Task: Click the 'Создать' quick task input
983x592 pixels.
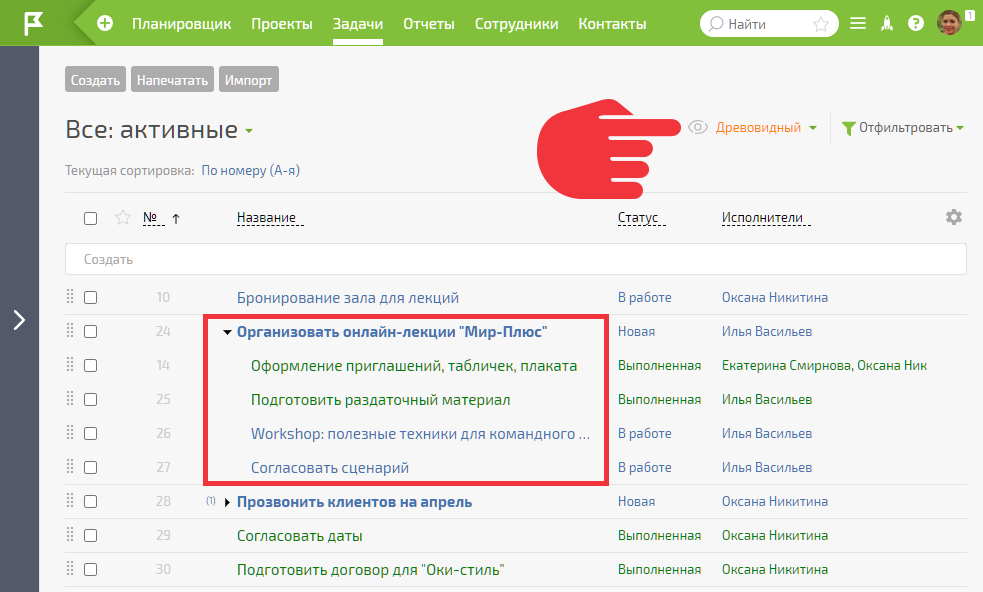Action: [515, 259]
